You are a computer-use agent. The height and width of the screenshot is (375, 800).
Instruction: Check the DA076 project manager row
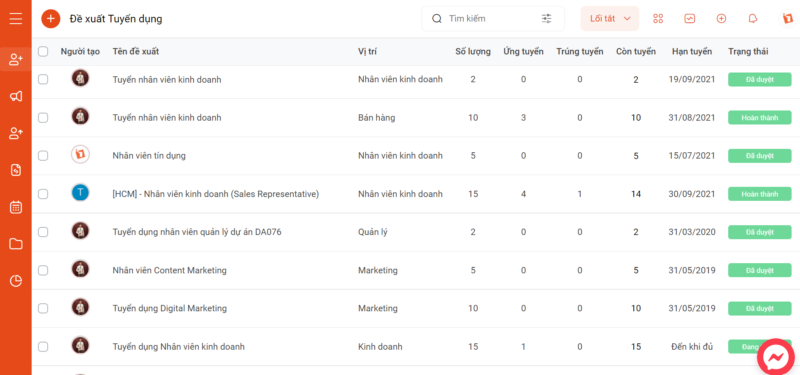[x=43, y=232]
